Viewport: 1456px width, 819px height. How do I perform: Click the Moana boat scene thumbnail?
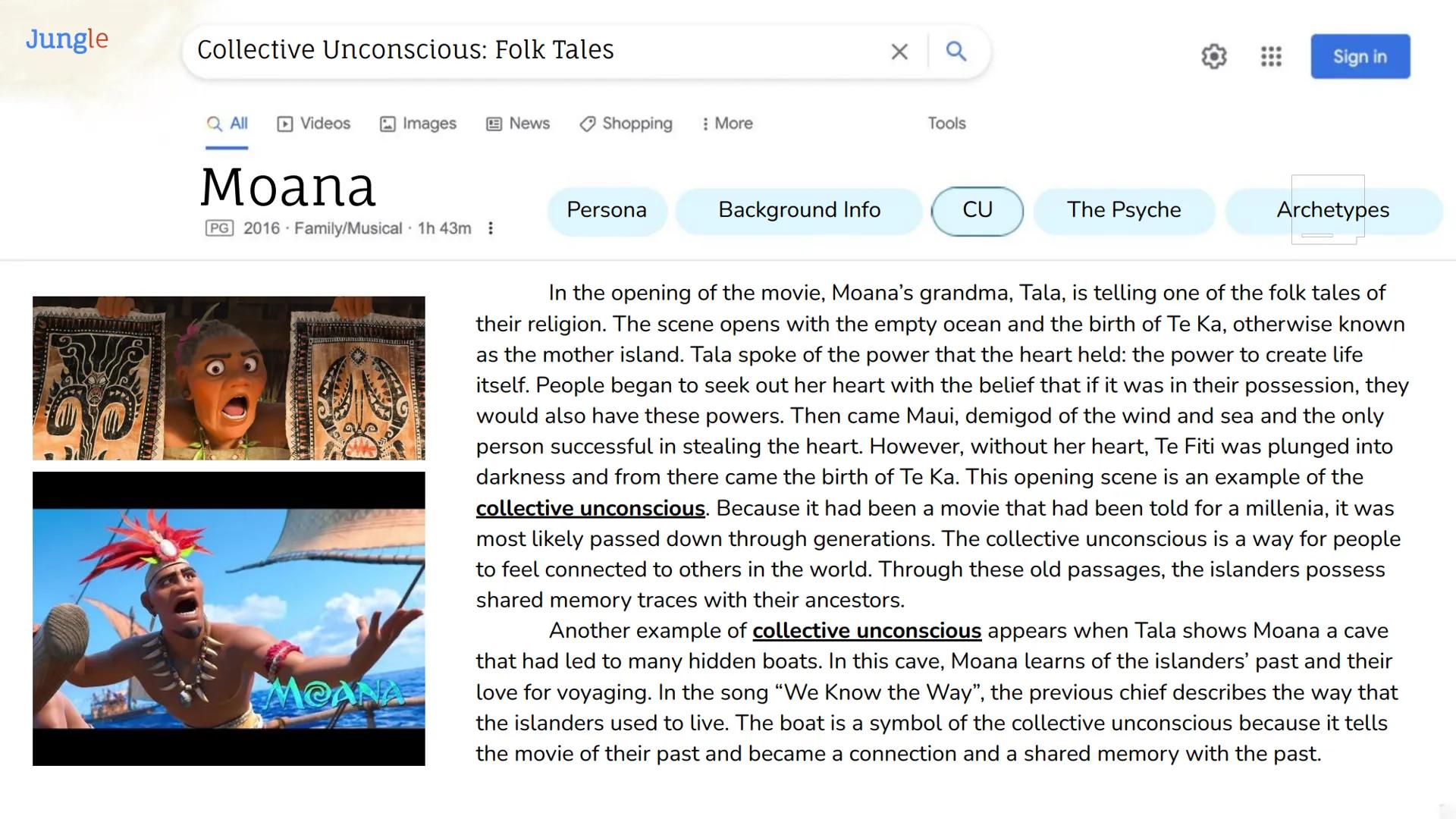click(228, 614)
